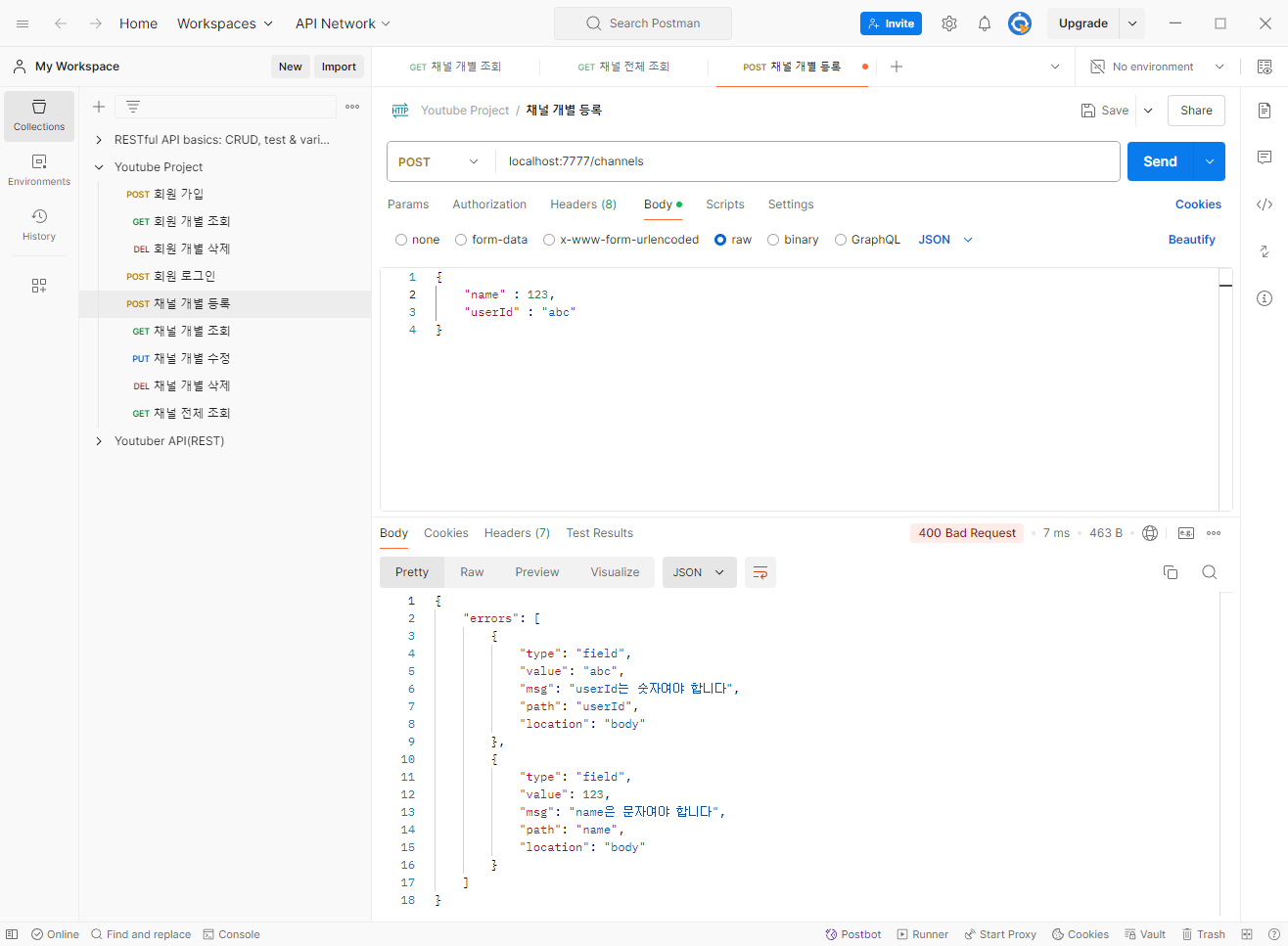Open the Save options dropdown arrow
Screen dimensions: 1288x946
[1148, 111]
